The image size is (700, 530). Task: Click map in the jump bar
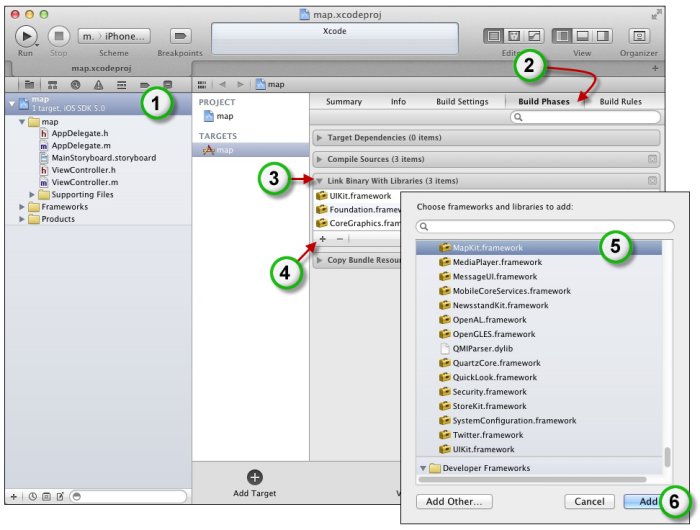(x=270, y=84)
